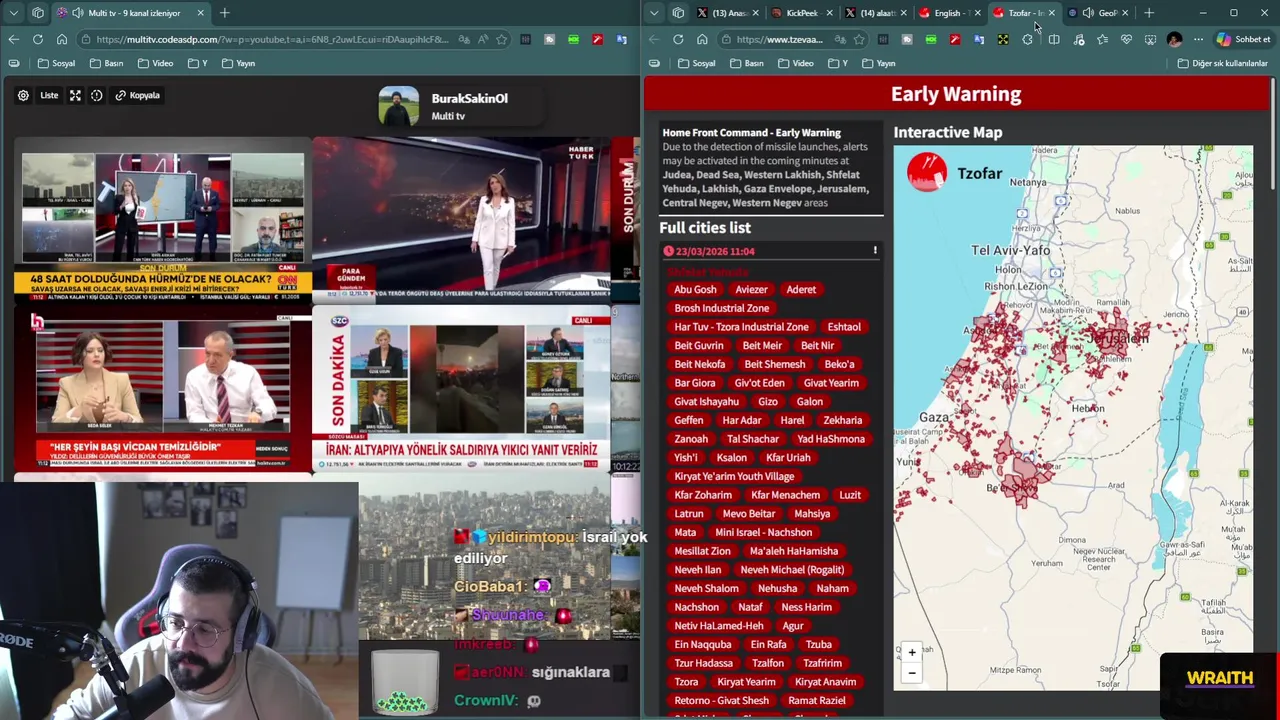This screenshot has height=720, width=1280.
Task: Toggle fullscreen icon in Multi tv toolbar
Action: coord(75,95)
